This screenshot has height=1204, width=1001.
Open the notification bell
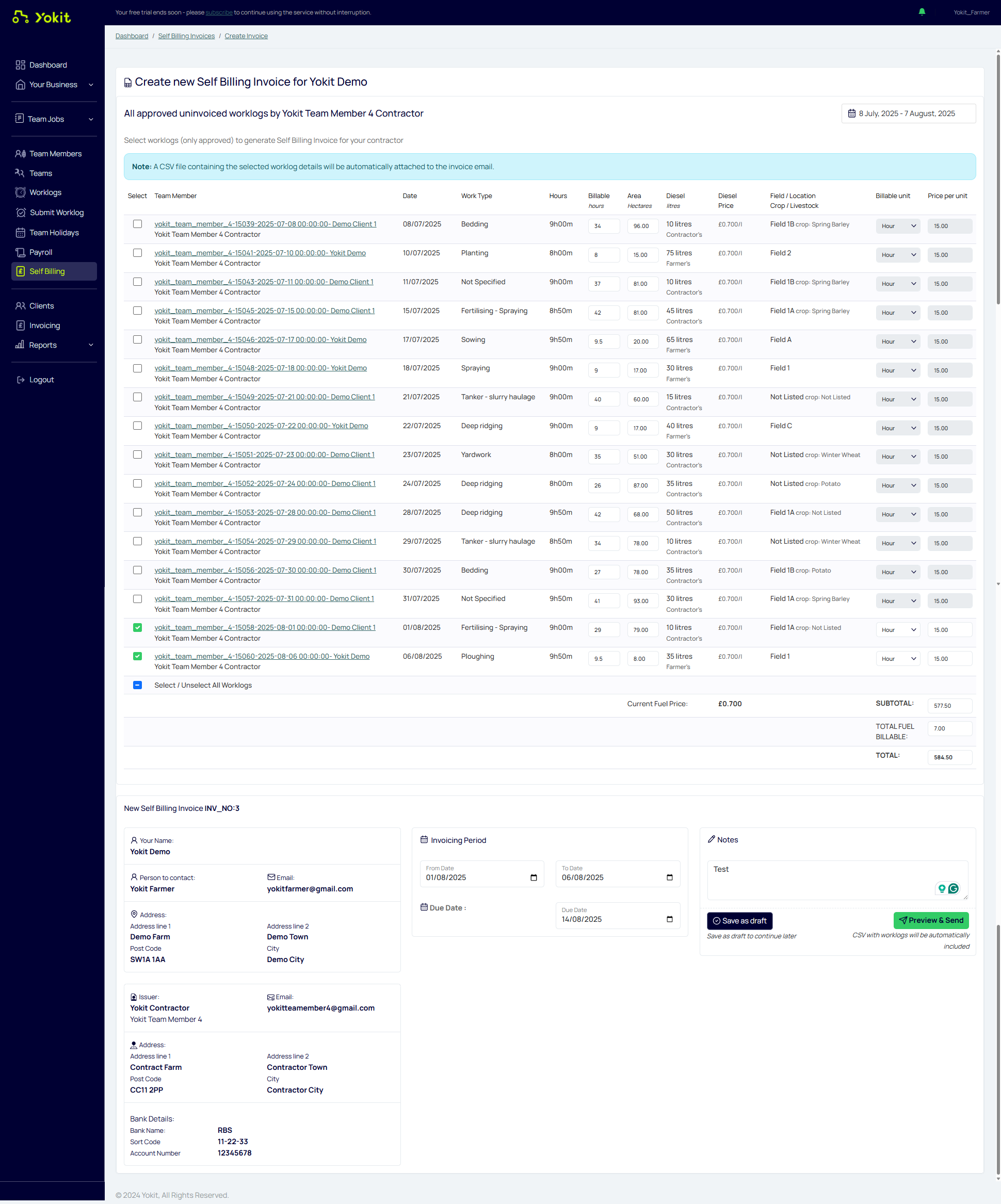pos(922,12)
